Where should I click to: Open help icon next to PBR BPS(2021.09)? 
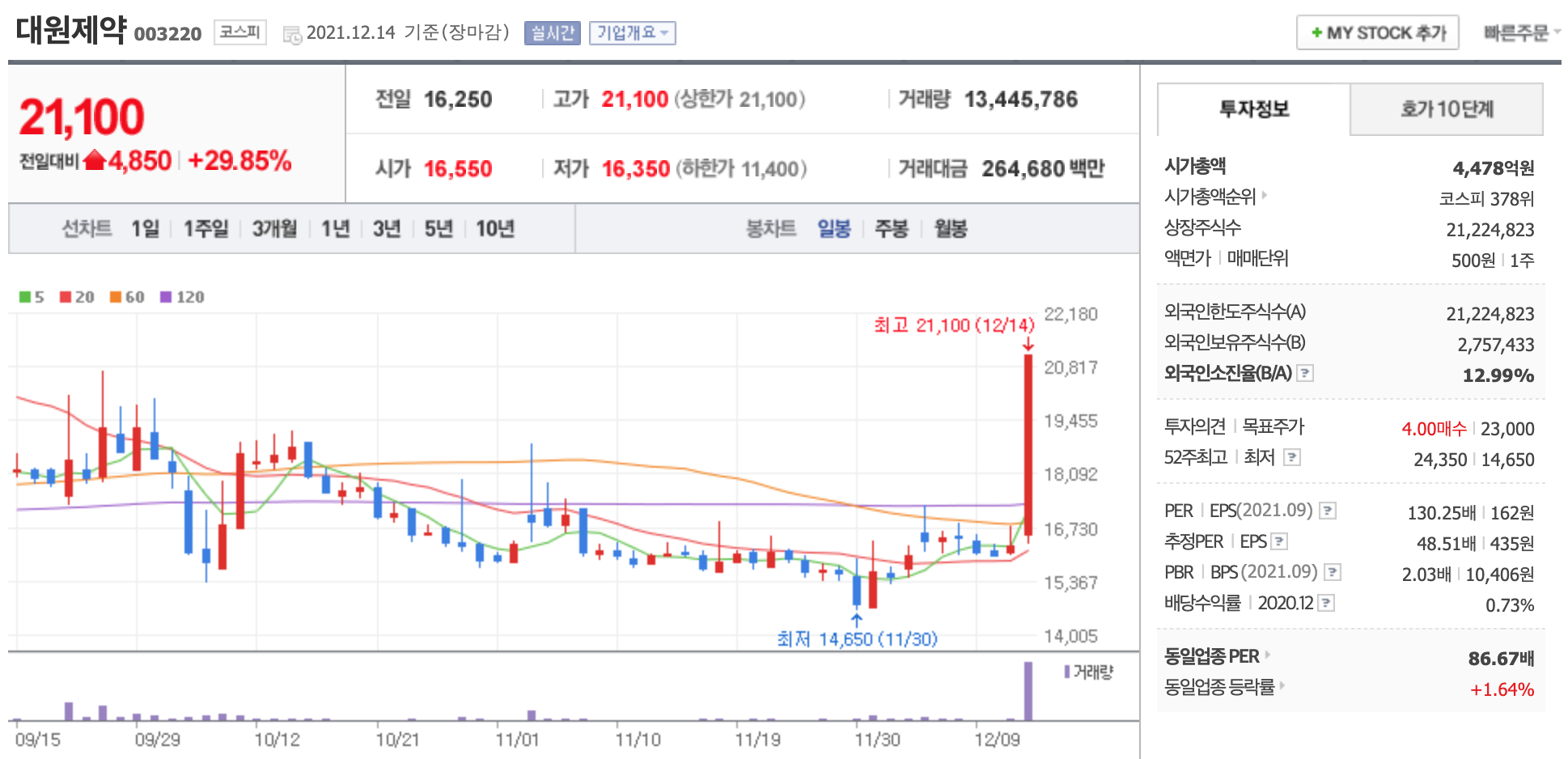coord(1333,572)
